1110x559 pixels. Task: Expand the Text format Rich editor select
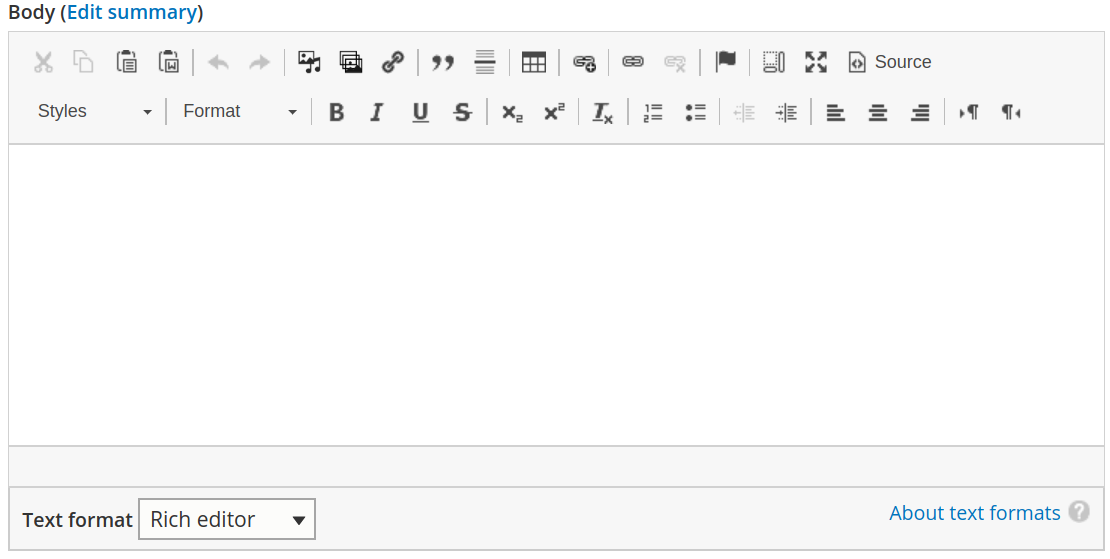coord(227,520)
